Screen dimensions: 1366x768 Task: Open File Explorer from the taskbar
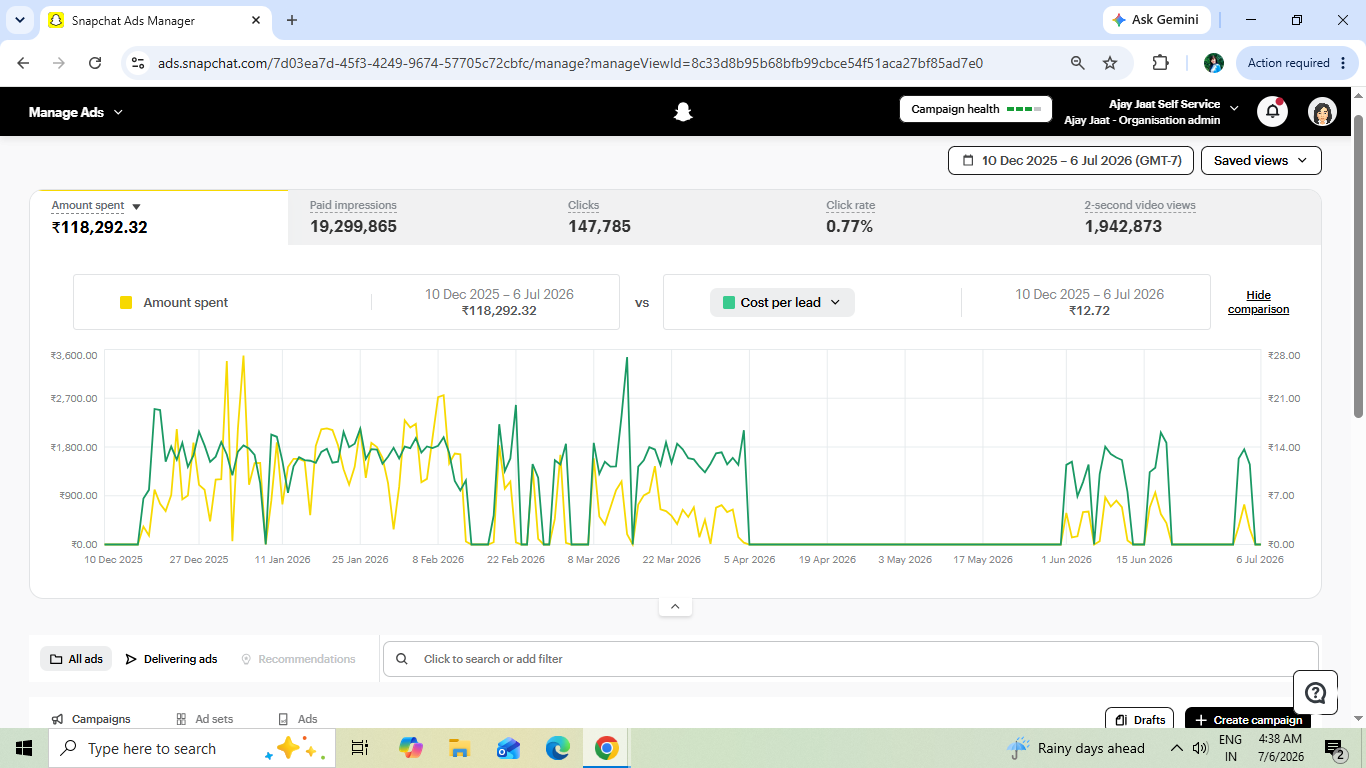point(459,748)
